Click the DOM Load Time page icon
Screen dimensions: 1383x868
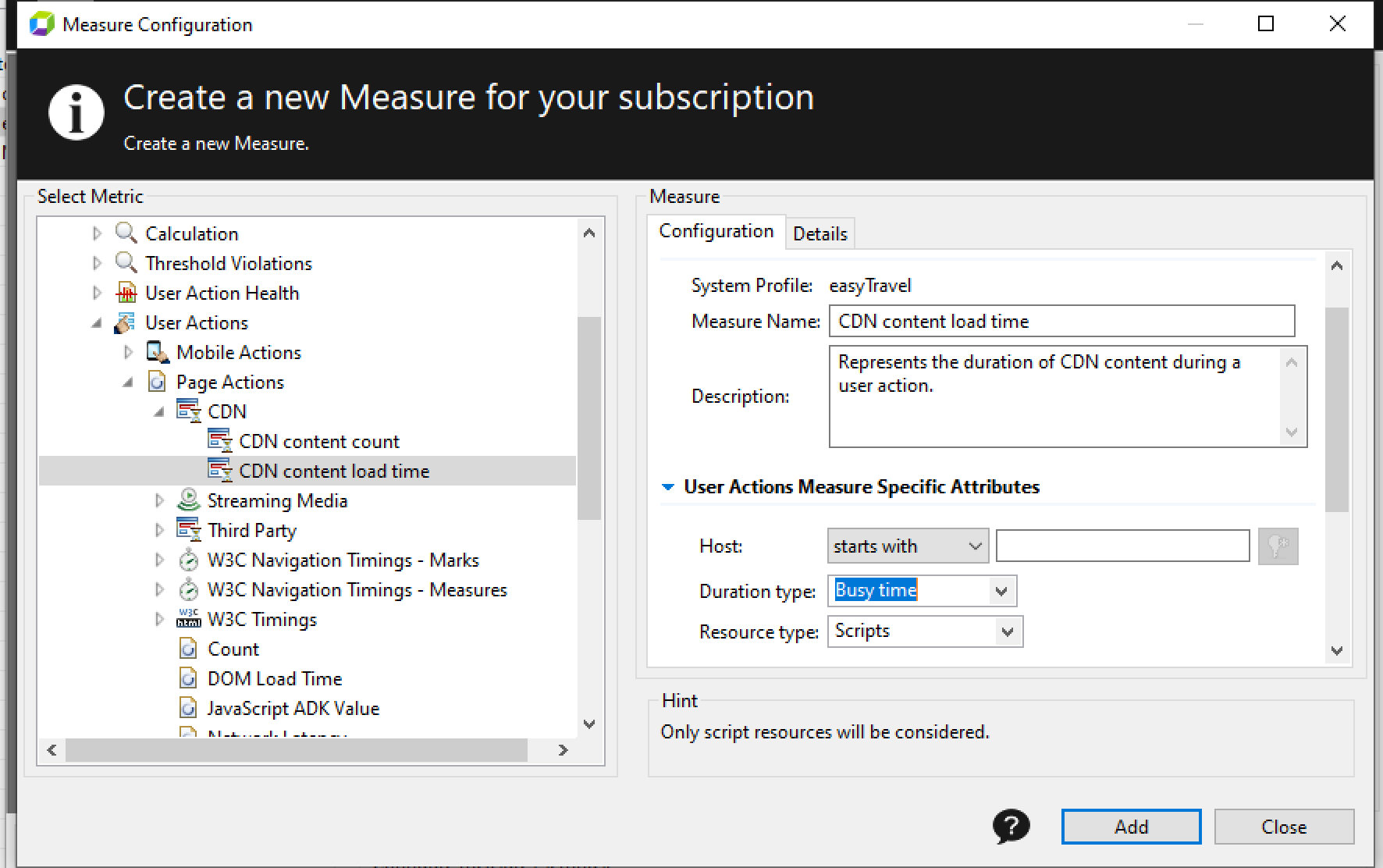pos(188,678)
